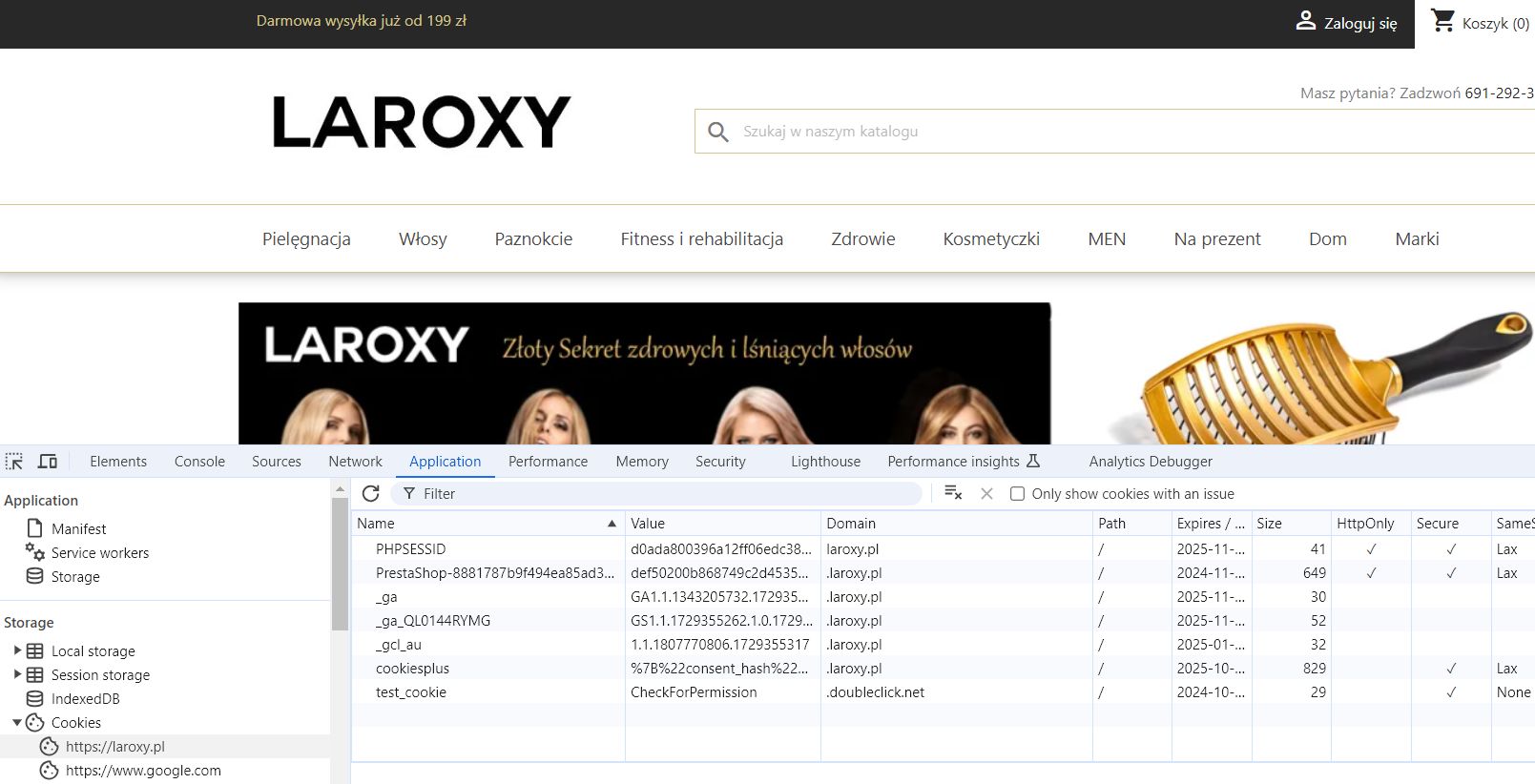Click the Zaloguj się link
This screenshot has height=784, width=1535.
(1359, 24)
